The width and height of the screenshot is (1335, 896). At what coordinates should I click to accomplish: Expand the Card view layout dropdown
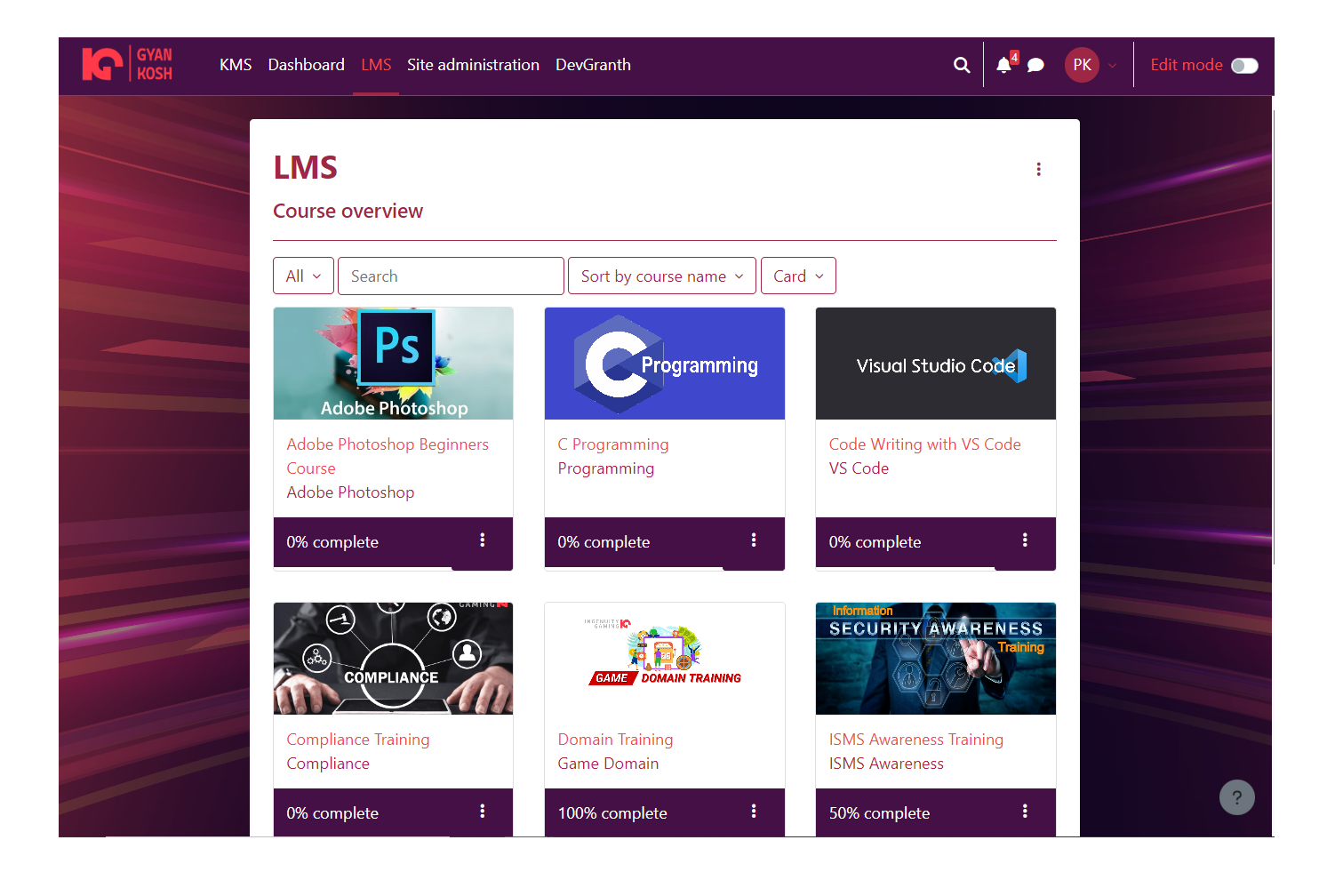(x=798, y=276)
